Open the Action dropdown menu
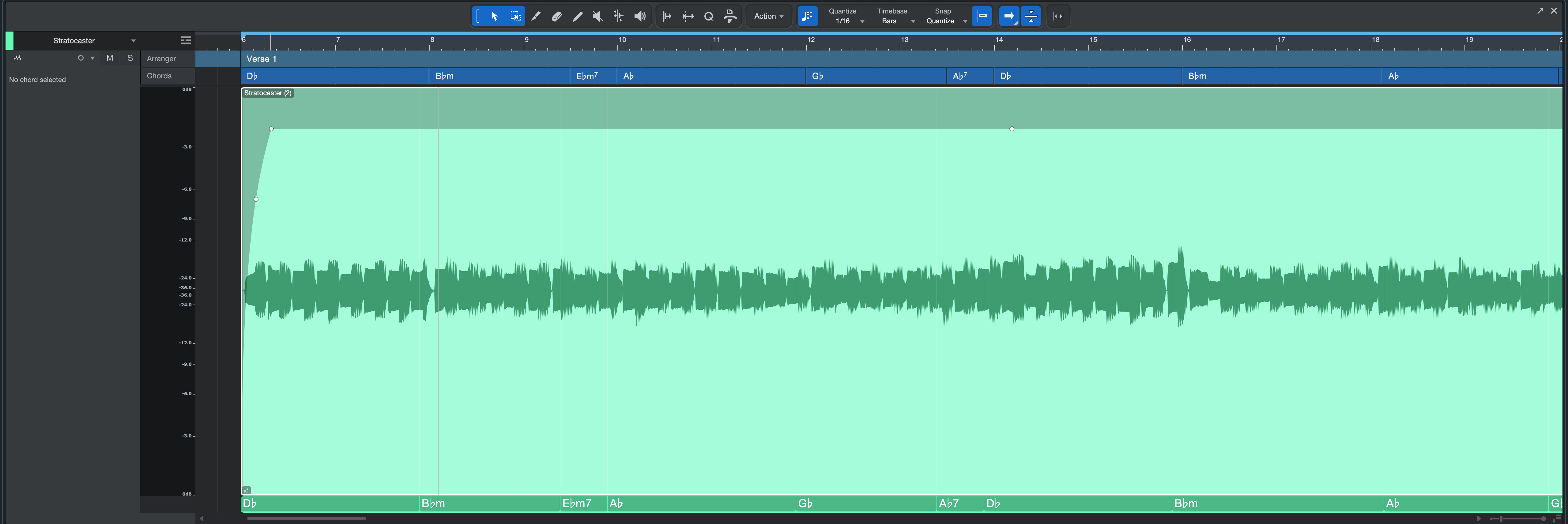This screenshot has width=1568, height=524. coord(769,17)
